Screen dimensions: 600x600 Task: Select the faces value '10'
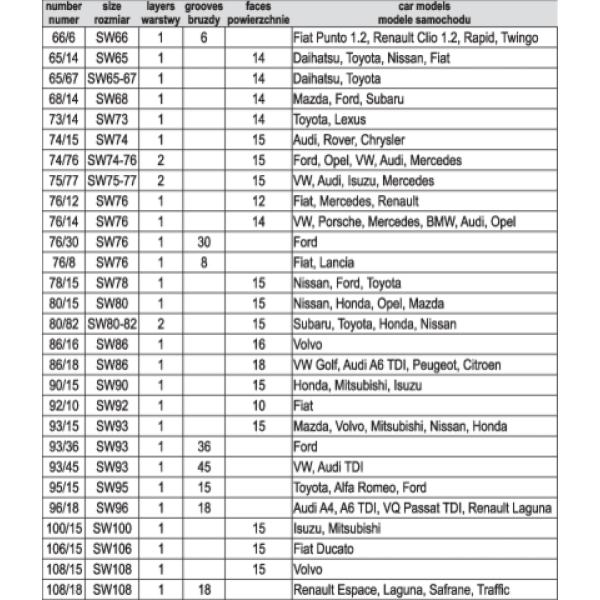259,406
